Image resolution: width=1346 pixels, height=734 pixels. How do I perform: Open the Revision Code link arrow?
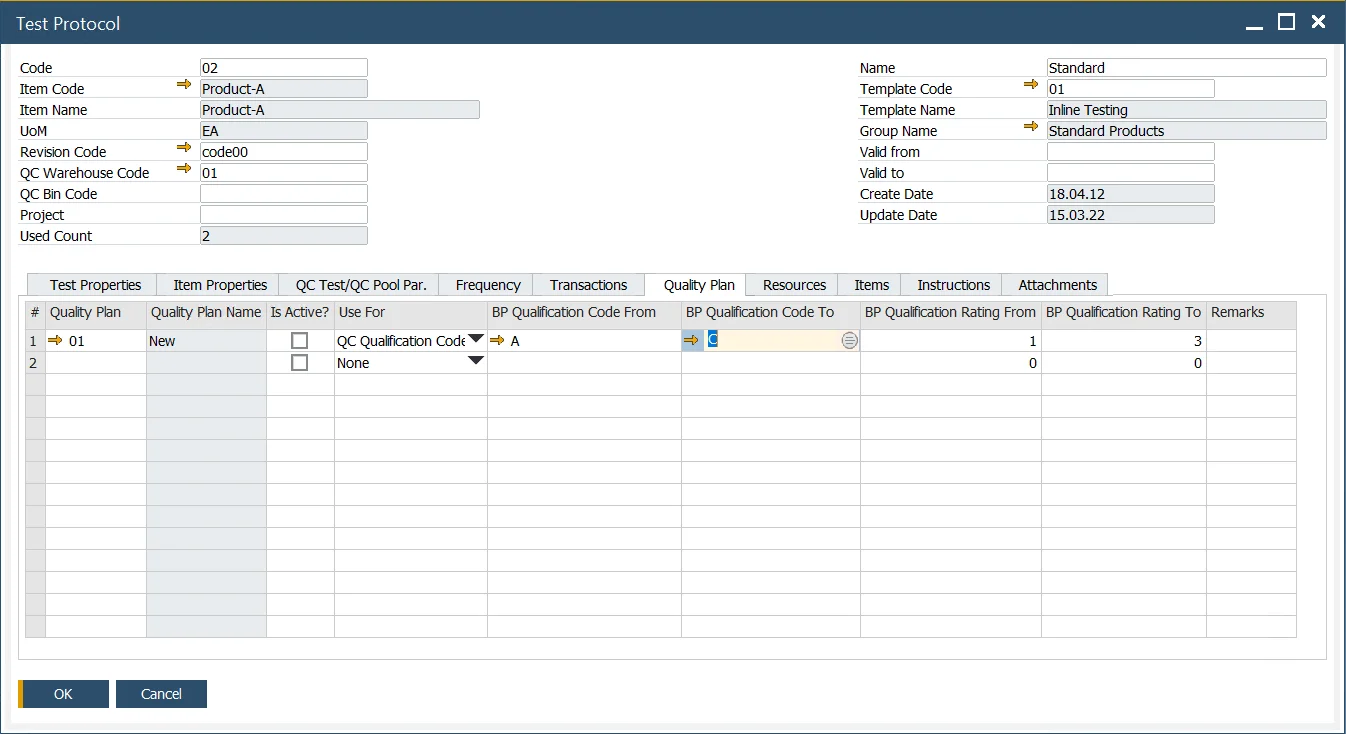[185, 151]
